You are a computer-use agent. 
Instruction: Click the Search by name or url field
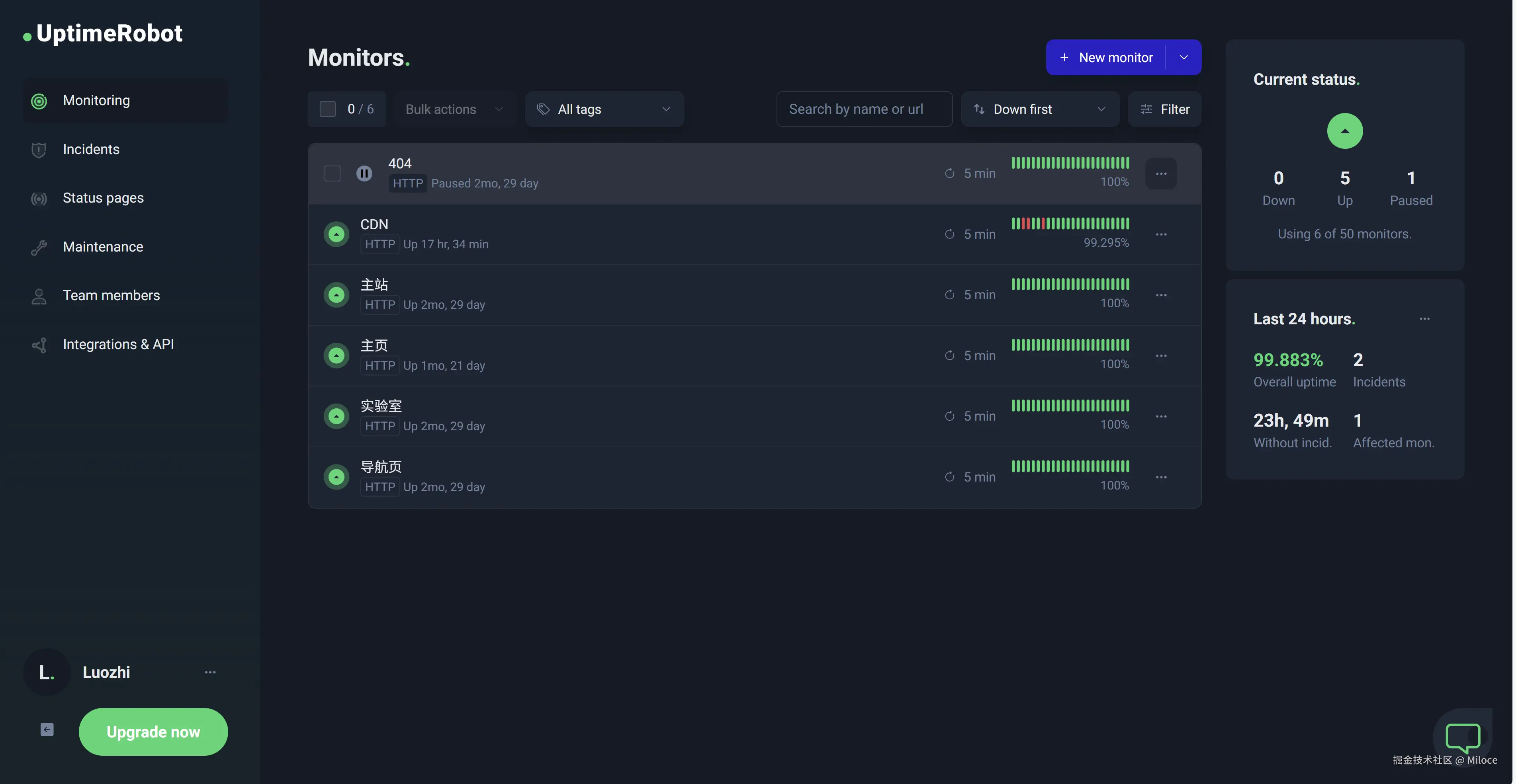864,109
